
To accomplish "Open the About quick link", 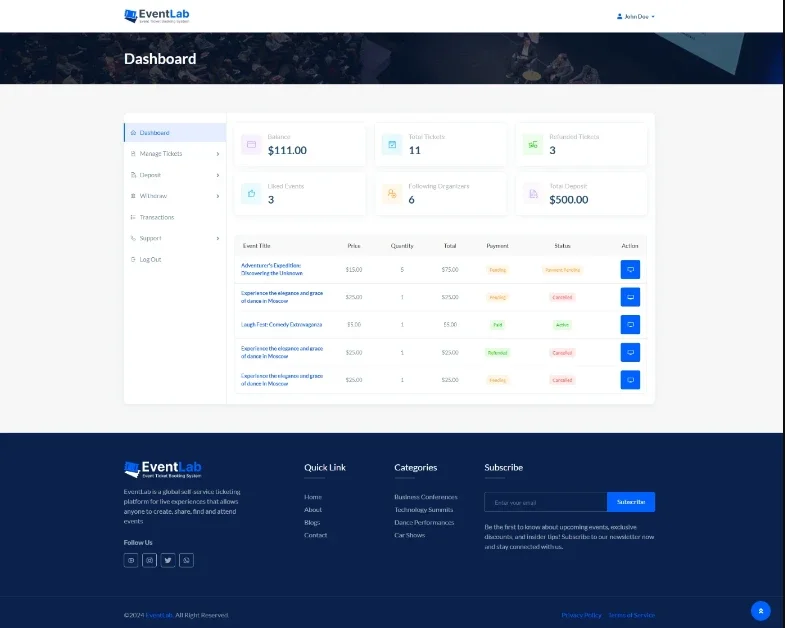I will [x=313, y=510].
